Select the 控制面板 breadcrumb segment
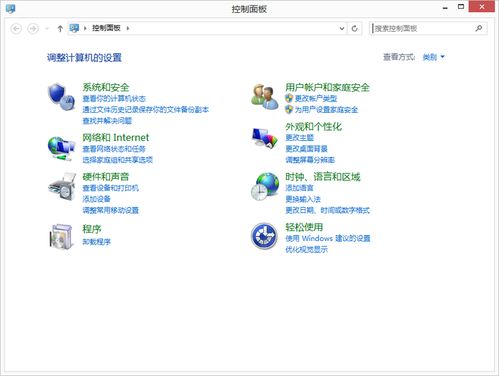 106,28
